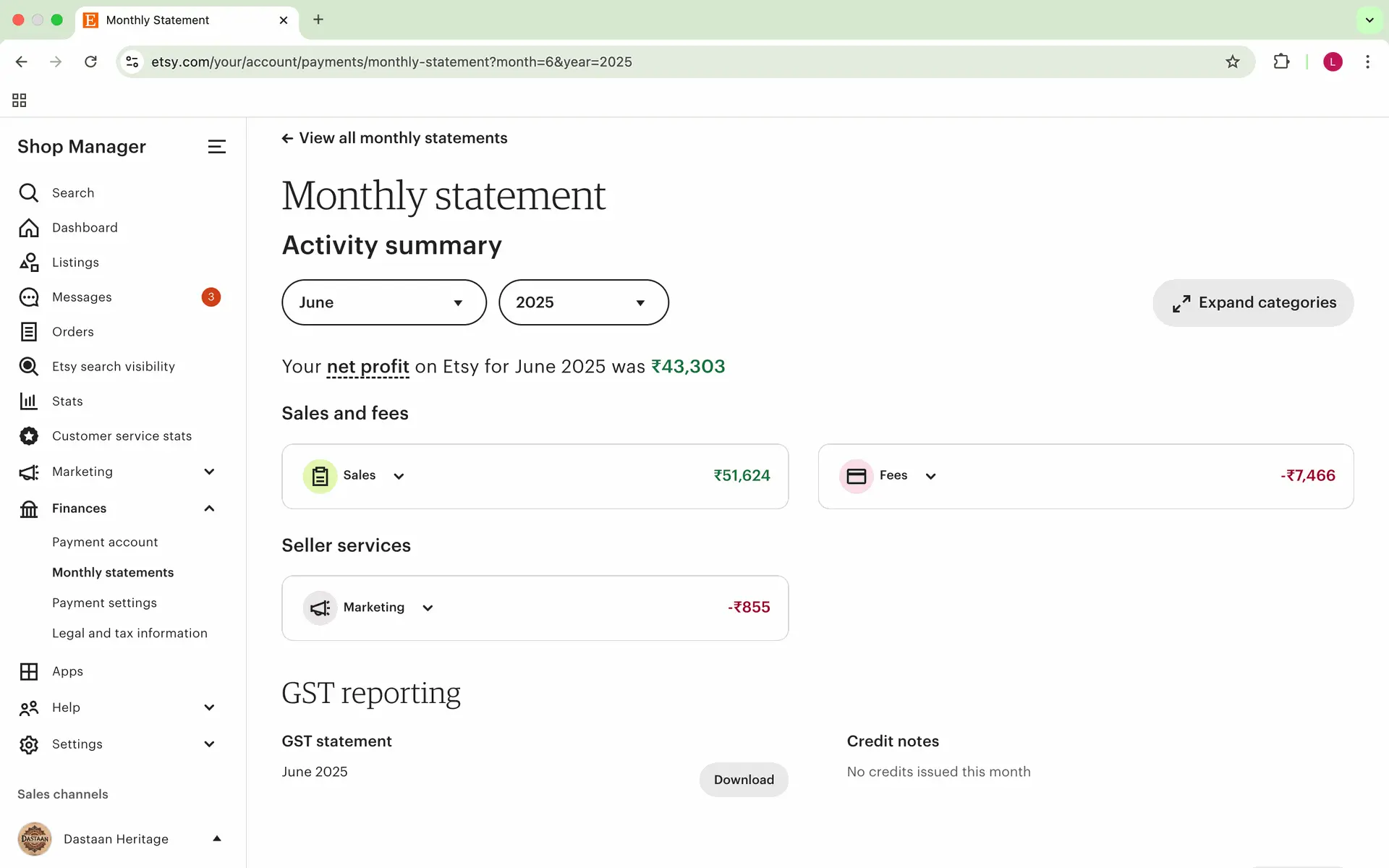Click the Listings shapes icon
This screenshot has width=1389, height=868.
28,262
